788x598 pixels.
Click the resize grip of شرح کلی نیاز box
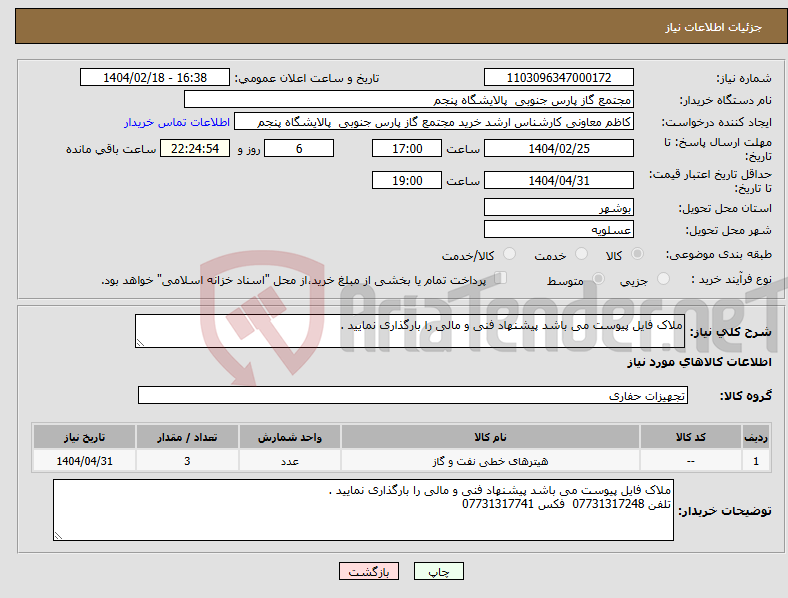(140, 343)
